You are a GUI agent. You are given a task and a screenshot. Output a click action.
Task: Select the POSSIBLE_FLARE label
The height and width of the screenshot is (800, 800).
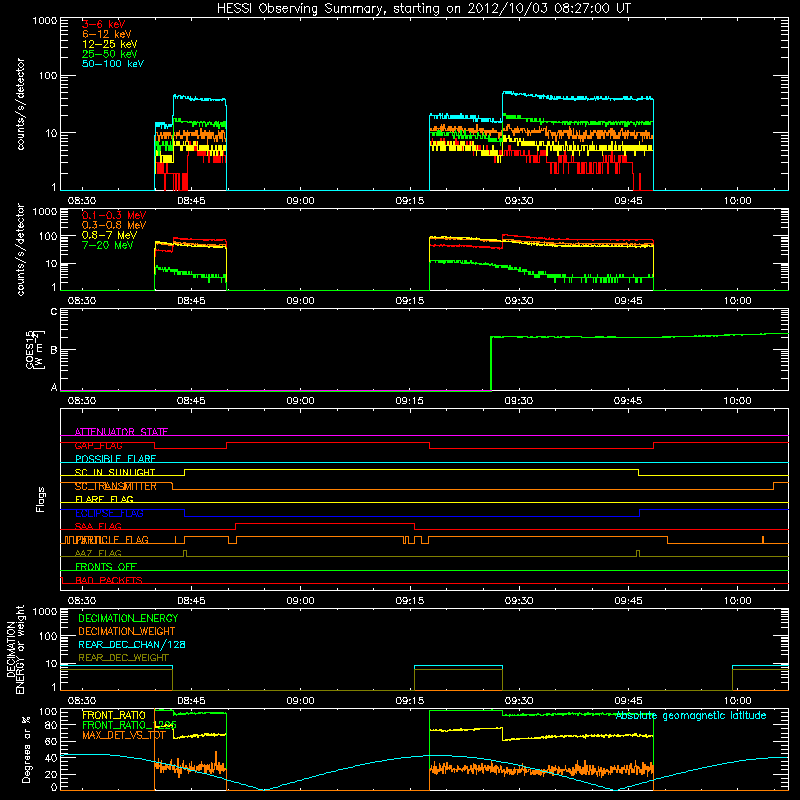[115, 459]
